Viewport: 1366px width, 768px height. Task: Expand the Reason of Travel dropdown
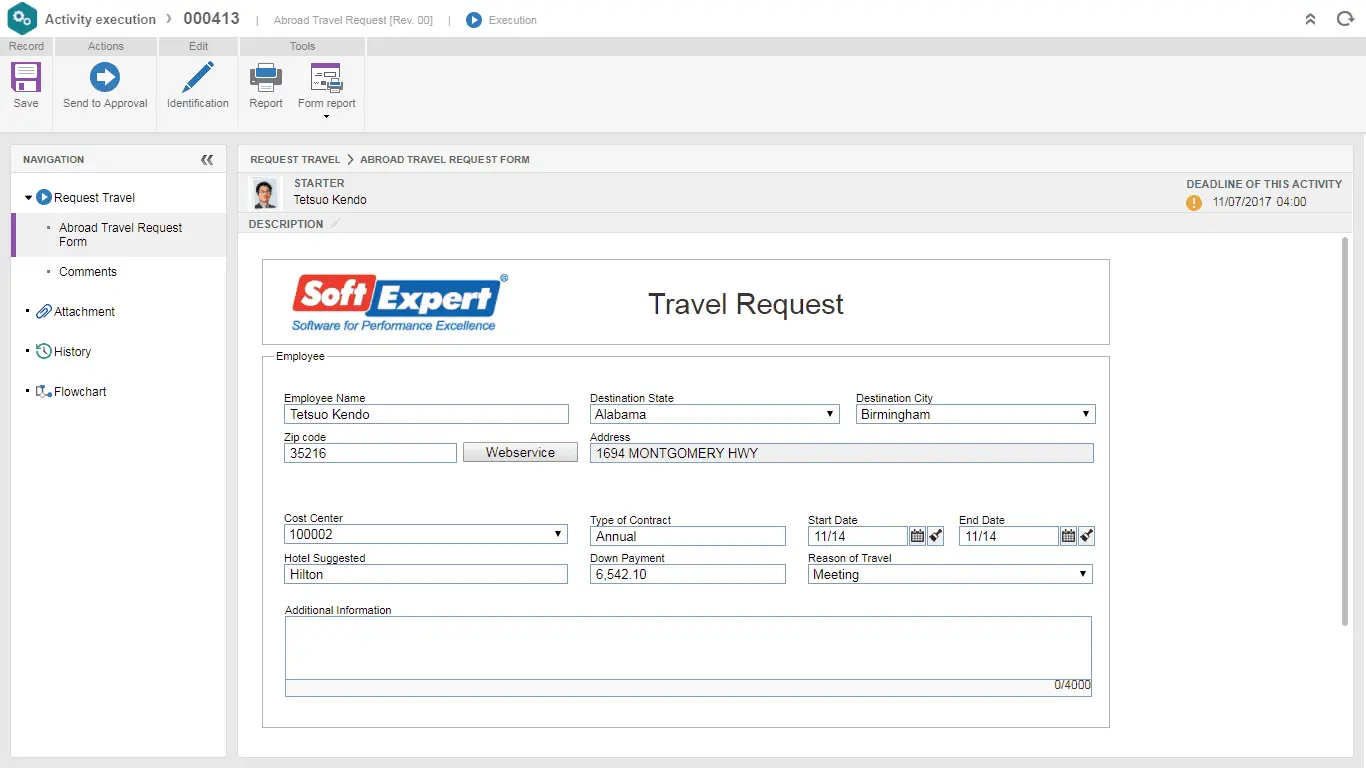[1082, 574]
